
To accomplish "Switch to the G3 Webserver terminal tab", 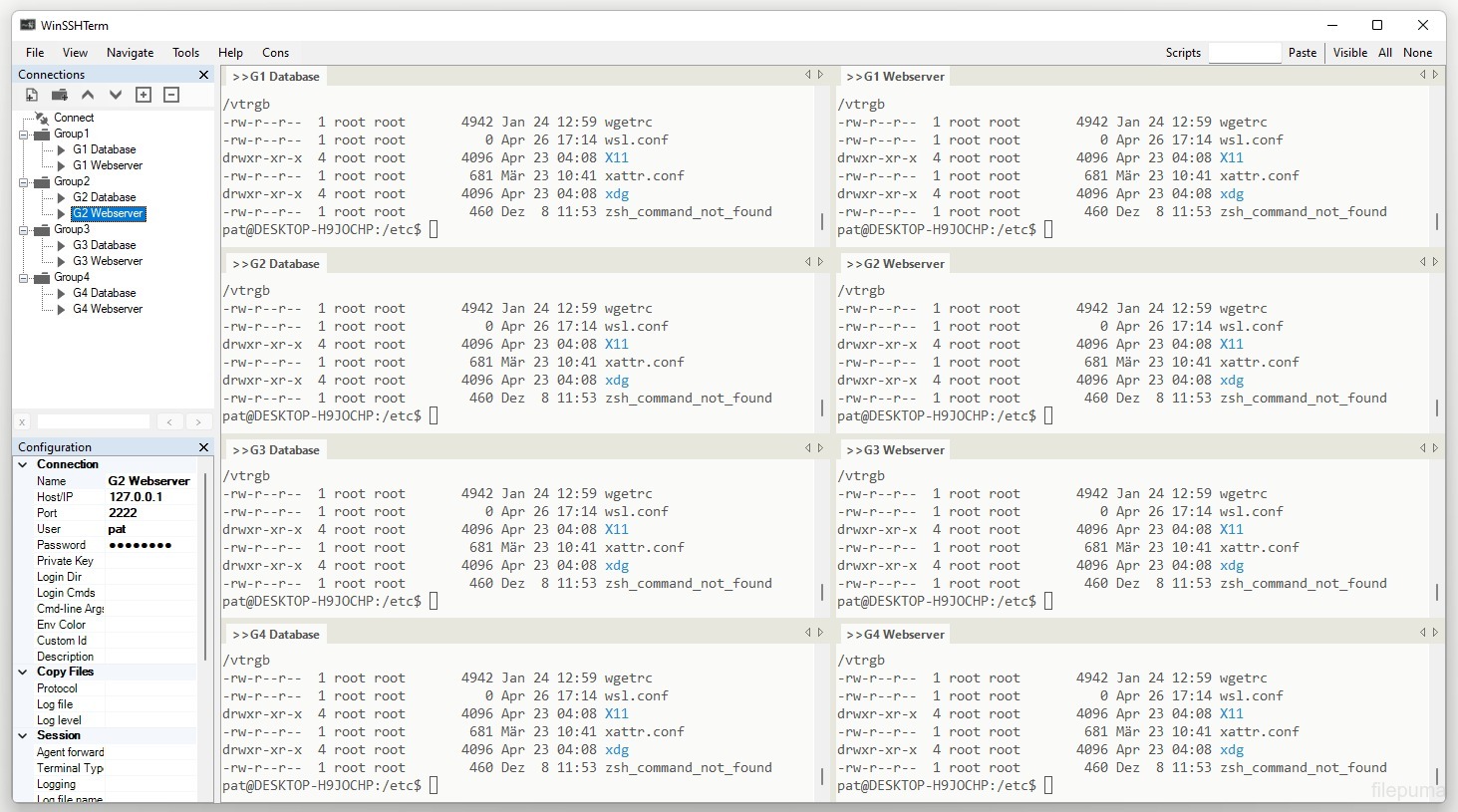I will click(x=897, y=450).
